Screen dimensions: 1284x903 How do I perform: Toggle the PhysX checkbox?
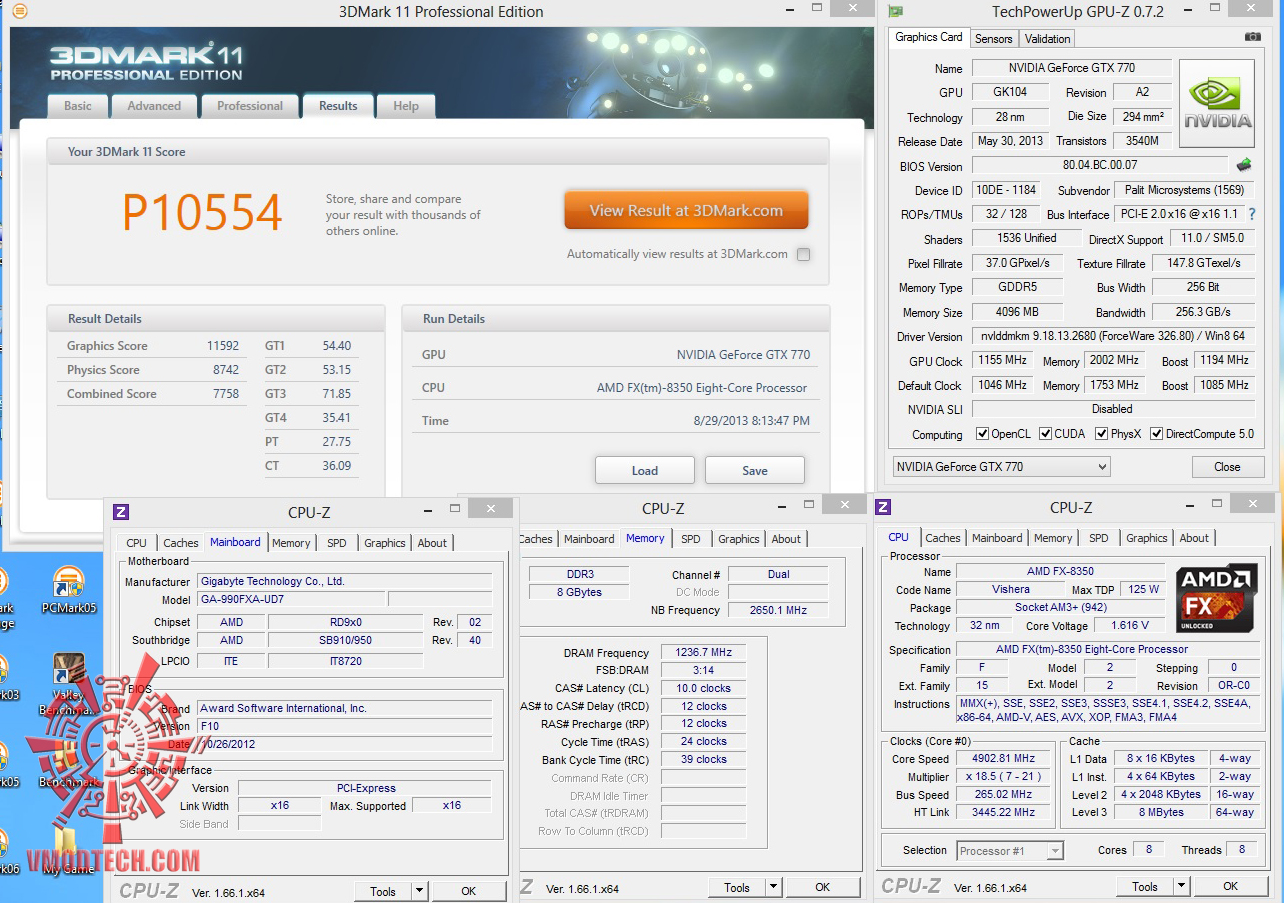(x=1102, y=434)
